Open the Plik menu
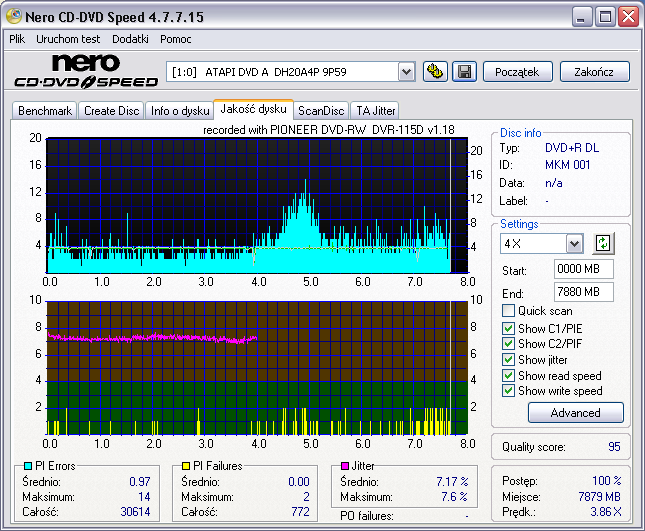645x531 pixels. coord(17,39)
